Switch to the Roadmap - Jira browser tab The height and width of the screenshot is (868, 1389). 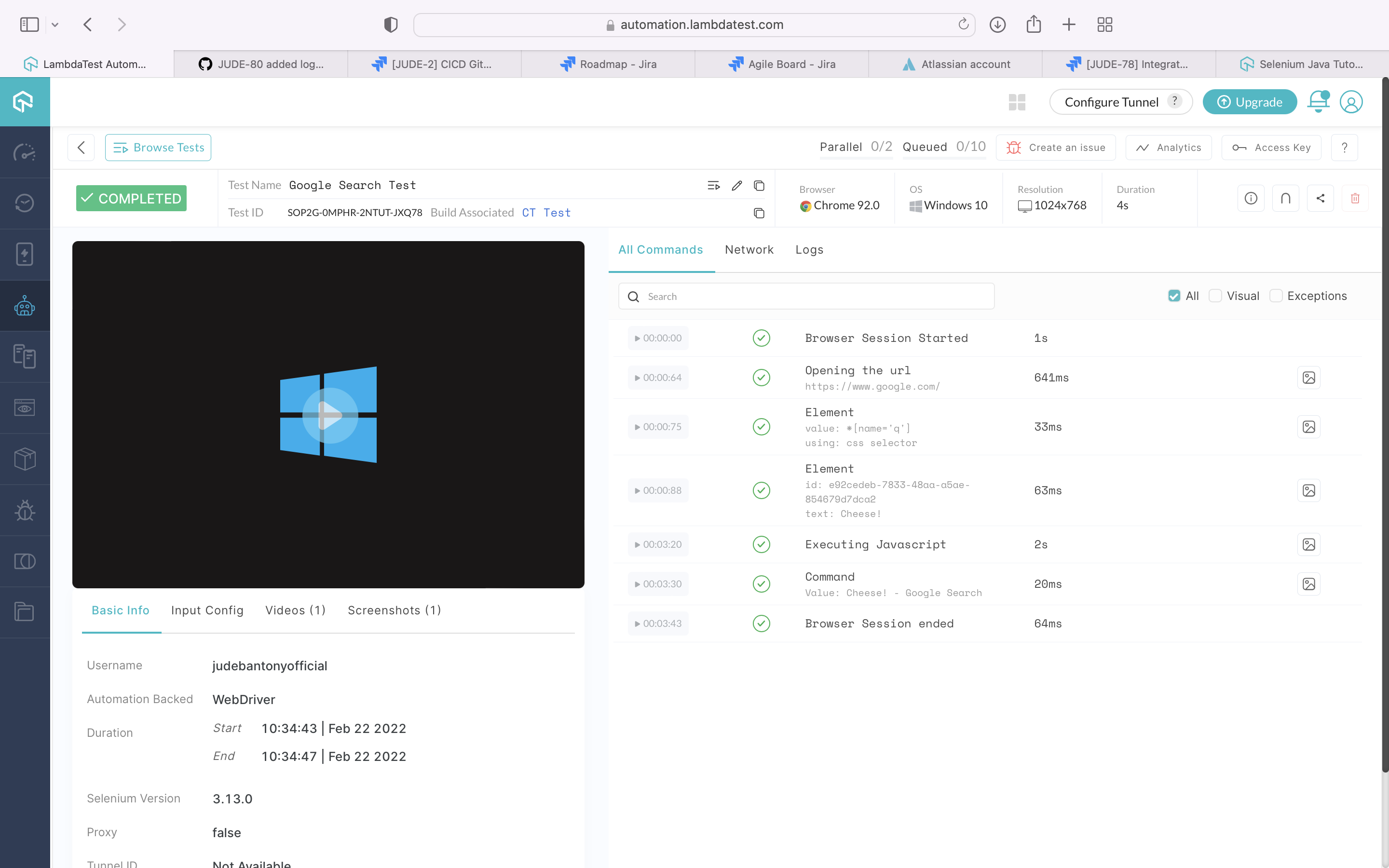[608, 64]
